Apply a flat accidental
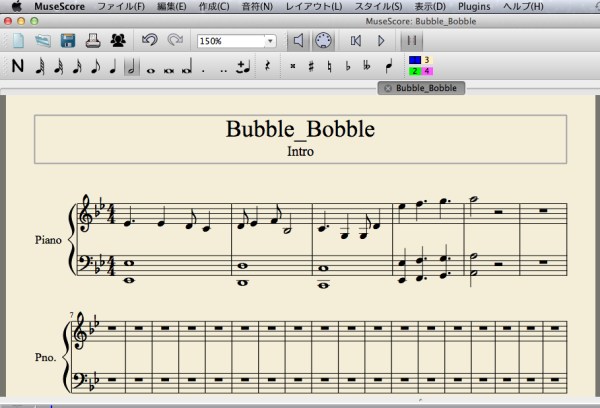This screenshot has width=600, height=408. coord(347,66)
